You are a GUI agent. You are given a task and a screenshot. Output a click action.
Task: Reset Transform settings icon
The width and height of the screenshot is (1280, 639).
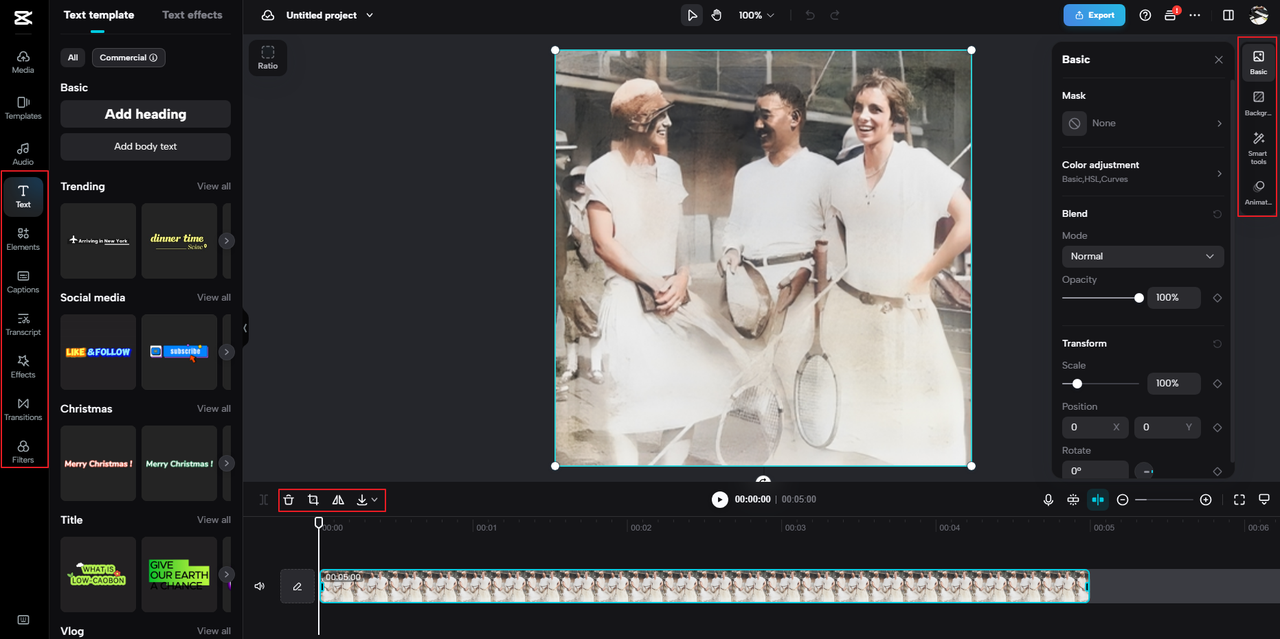[1217, 344]
